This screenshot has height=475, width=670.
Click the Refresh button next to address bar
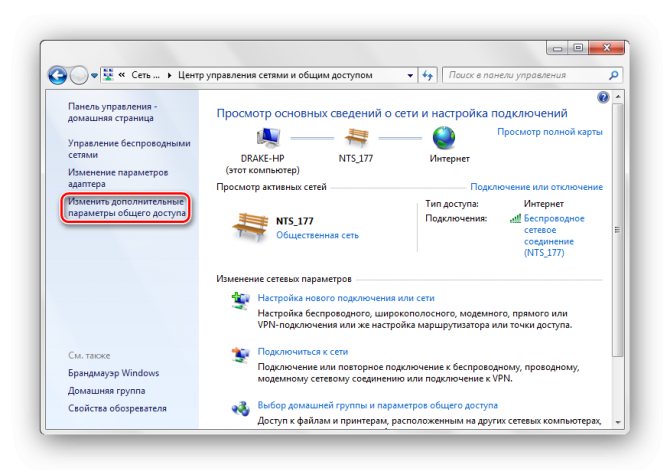coord(427,76)
